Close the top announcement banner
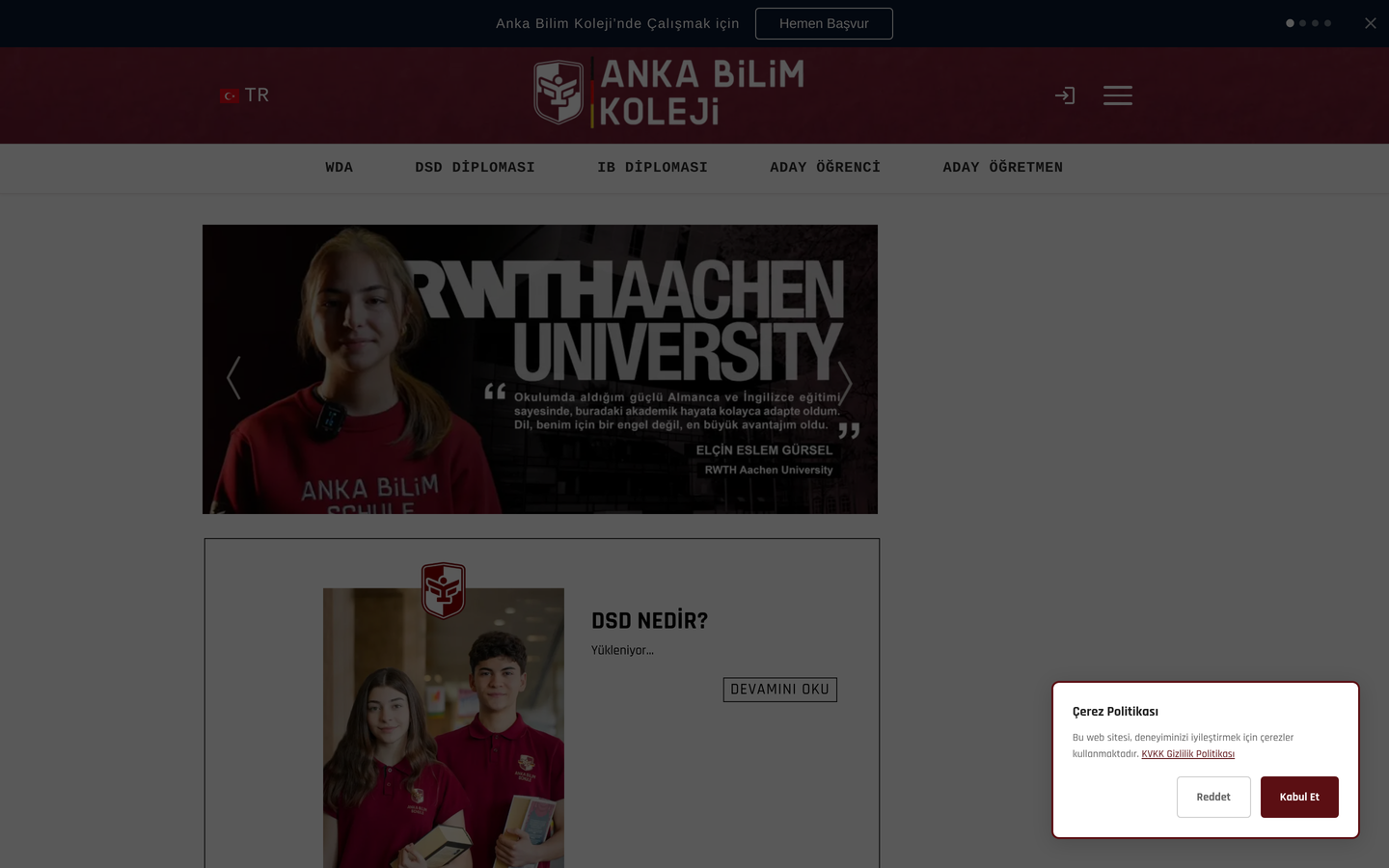1389x868 pixels. pos(1370,23)
